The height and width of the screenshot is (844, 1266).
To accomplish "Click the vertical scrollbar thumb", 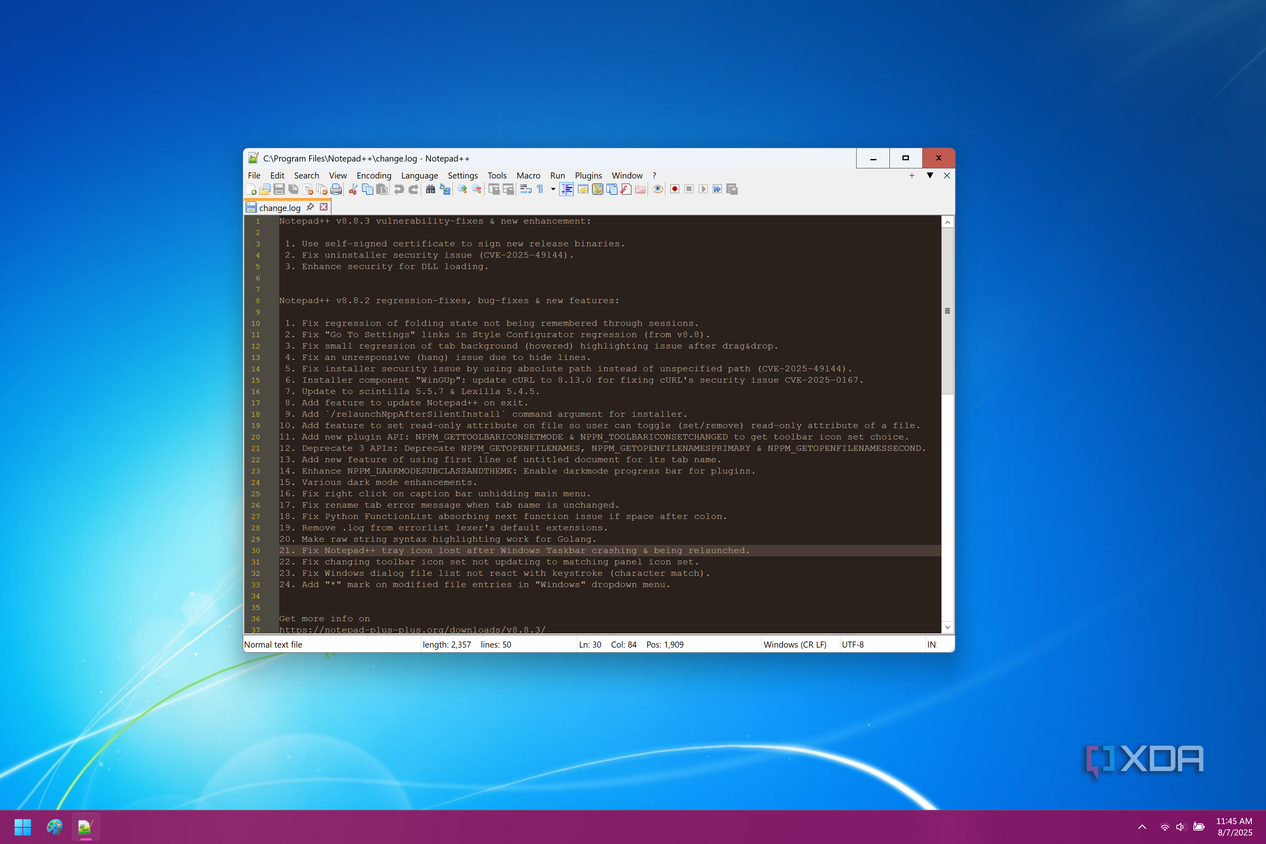I will click(x=947, y=311).
